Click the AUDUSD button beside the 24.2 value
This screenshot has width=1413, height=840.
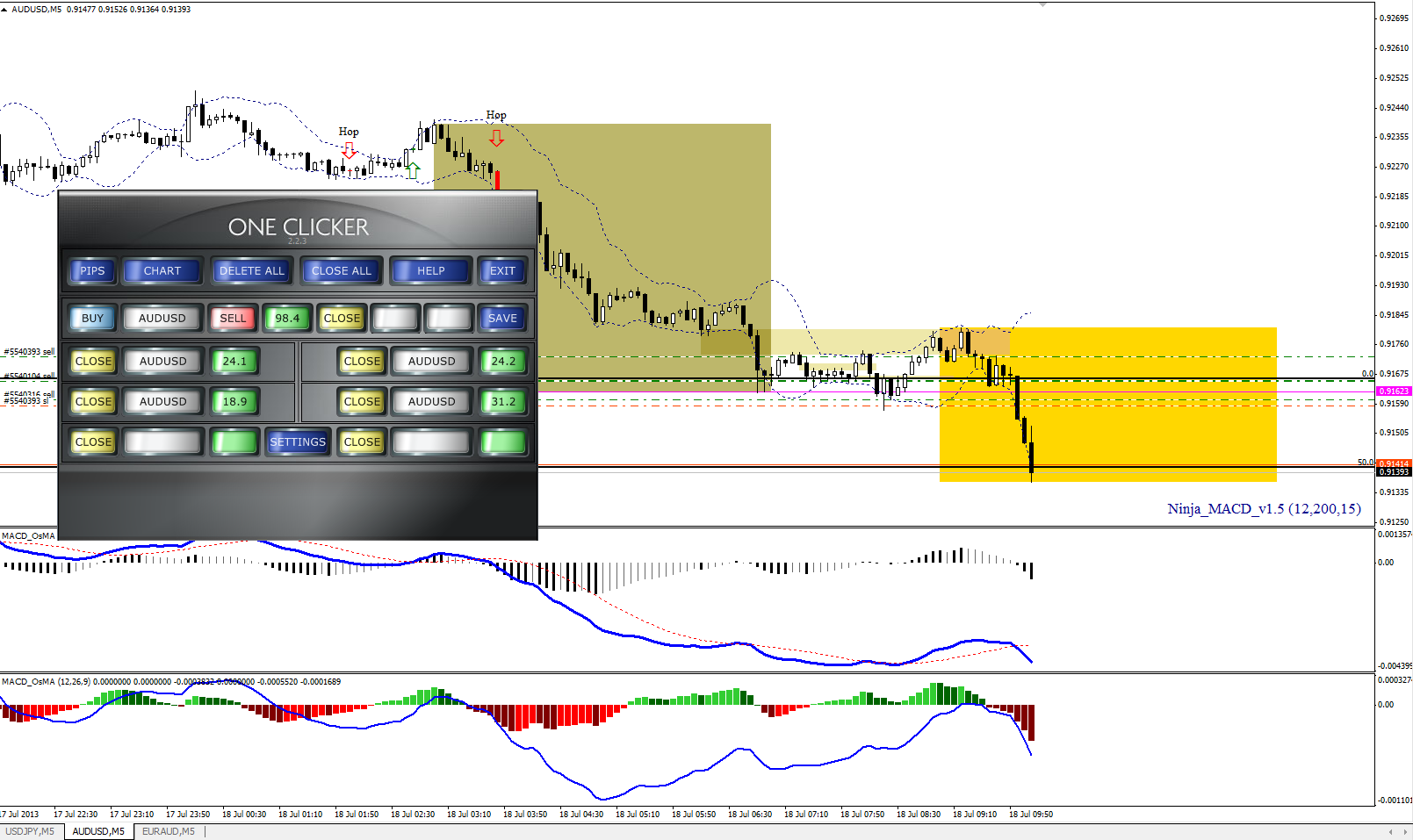(432, 362)
